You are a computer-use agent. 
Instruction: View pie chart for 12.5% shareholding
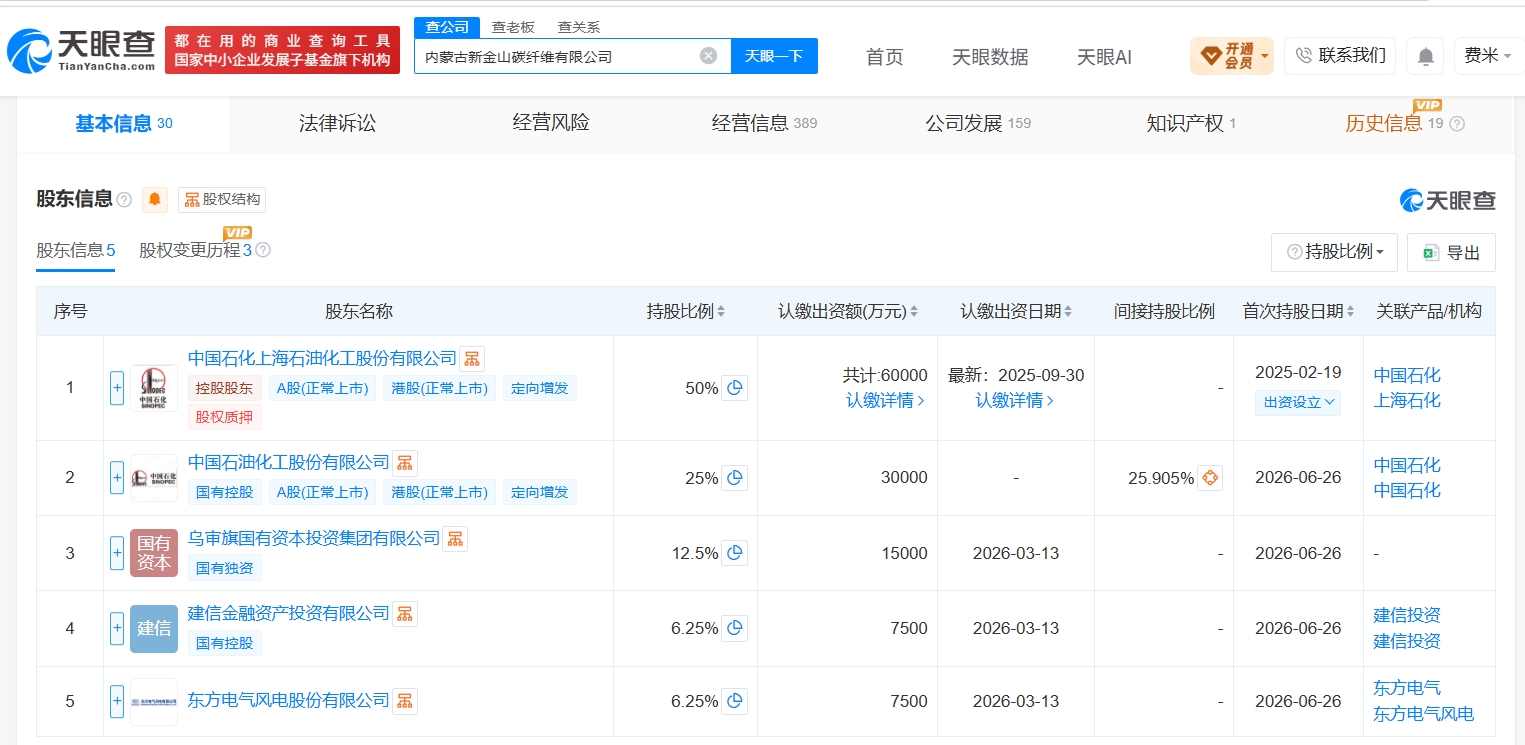click(735, 553)
